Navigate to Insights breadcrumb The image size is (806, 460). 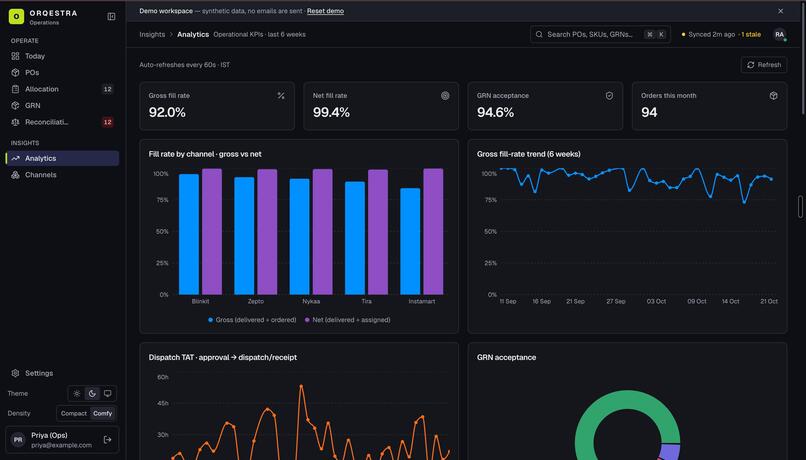coord(152,34)
